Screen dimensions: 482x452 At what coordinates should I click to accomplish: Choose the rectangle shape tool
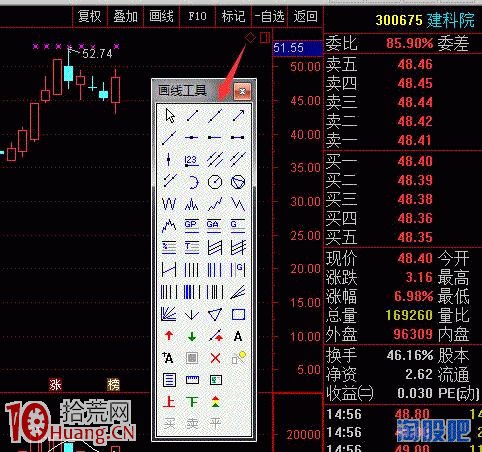[238, 314]
